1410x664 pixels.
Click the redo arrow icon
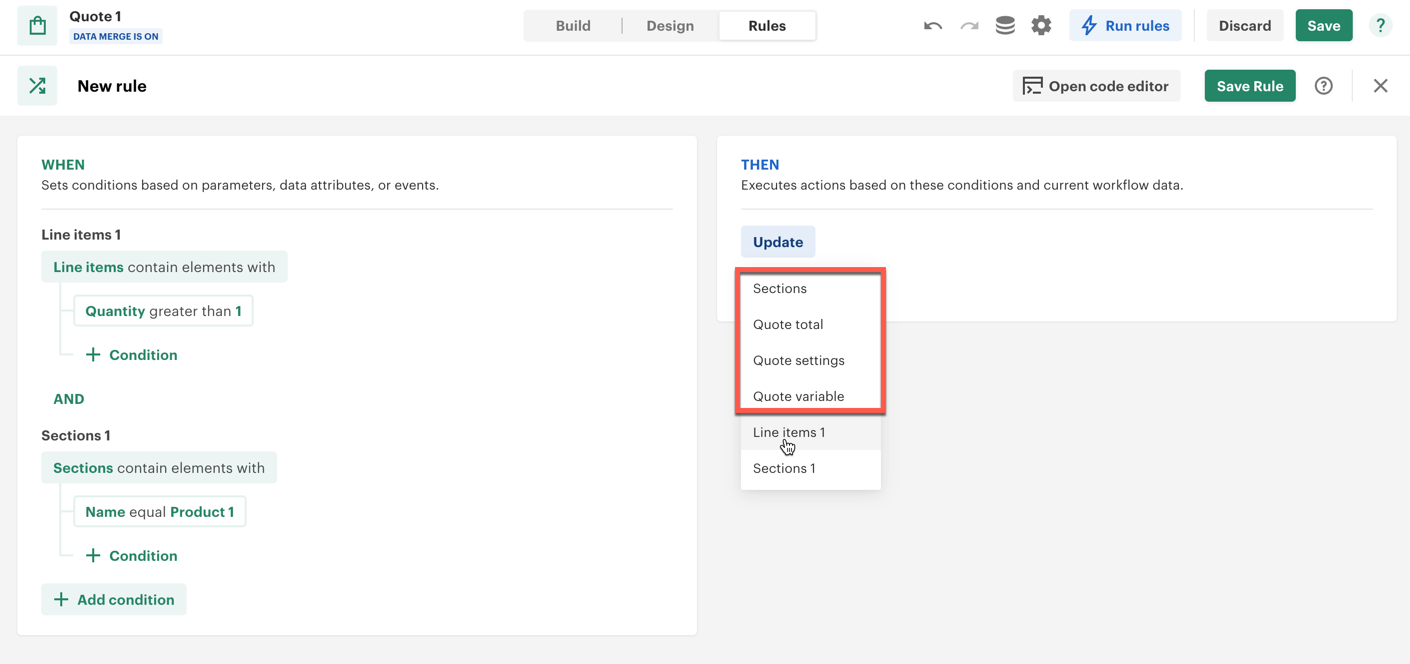(x=969, y=26)
